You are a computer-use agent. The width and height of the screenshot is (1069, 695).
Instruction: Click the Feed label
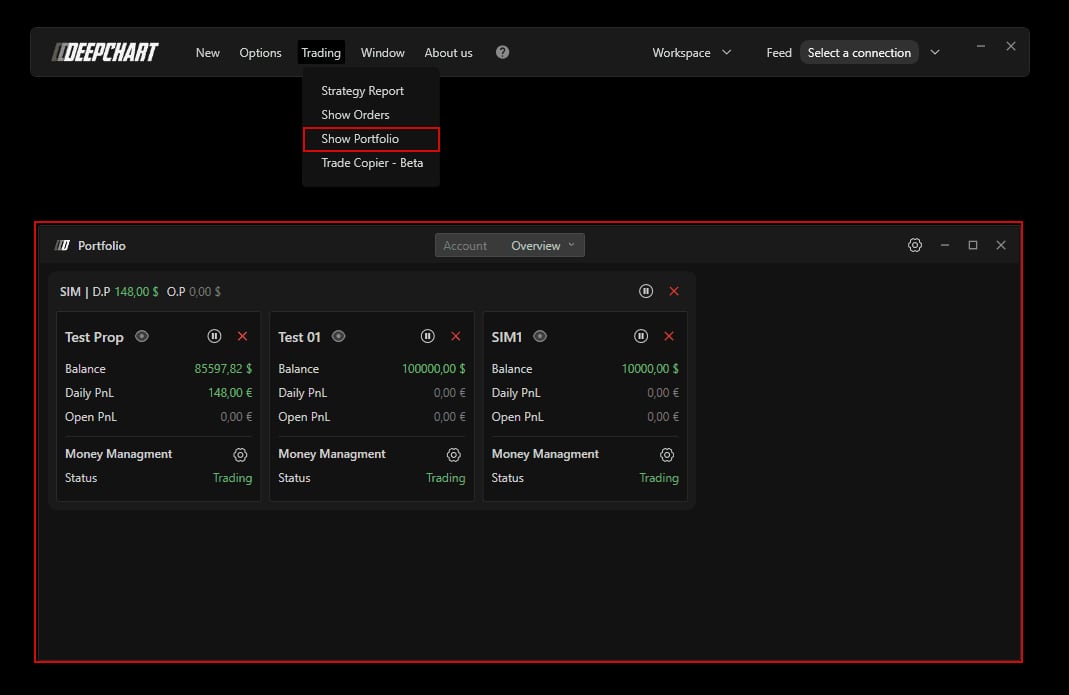779,53
